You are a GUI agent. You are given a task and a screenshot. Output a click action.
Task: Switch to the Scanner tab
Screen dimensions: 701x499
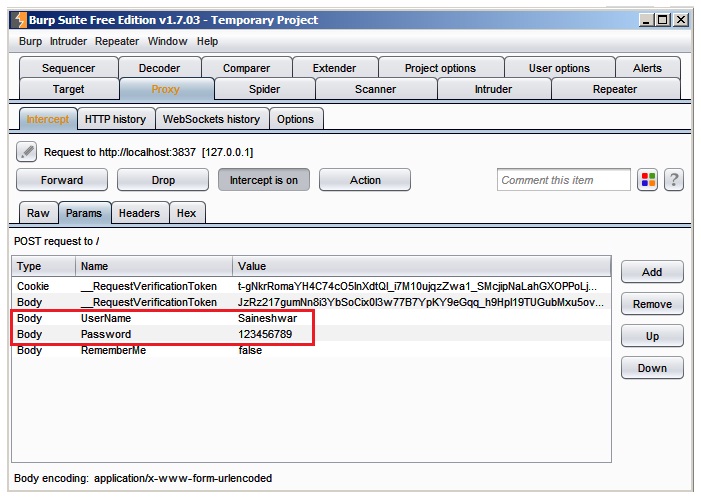(376, 89)
